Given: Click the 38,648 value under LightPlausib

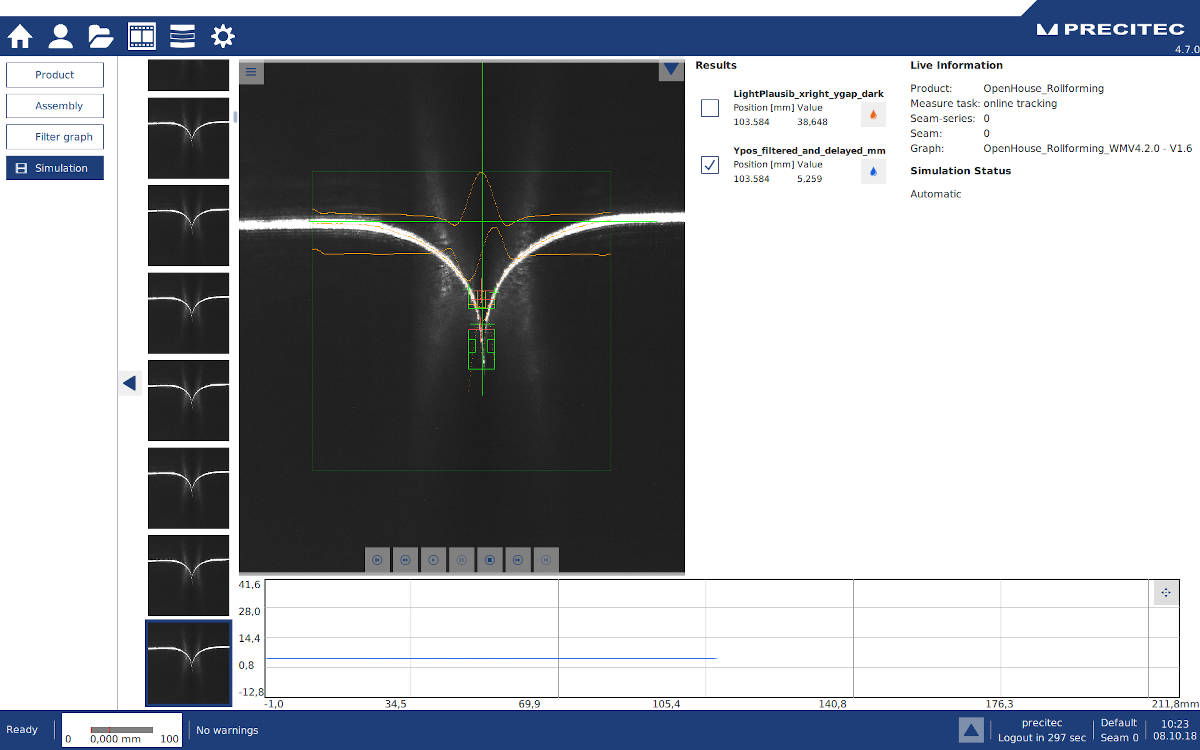Looking at the screenshot, I should pyautogui.click(x=812, y=122).
